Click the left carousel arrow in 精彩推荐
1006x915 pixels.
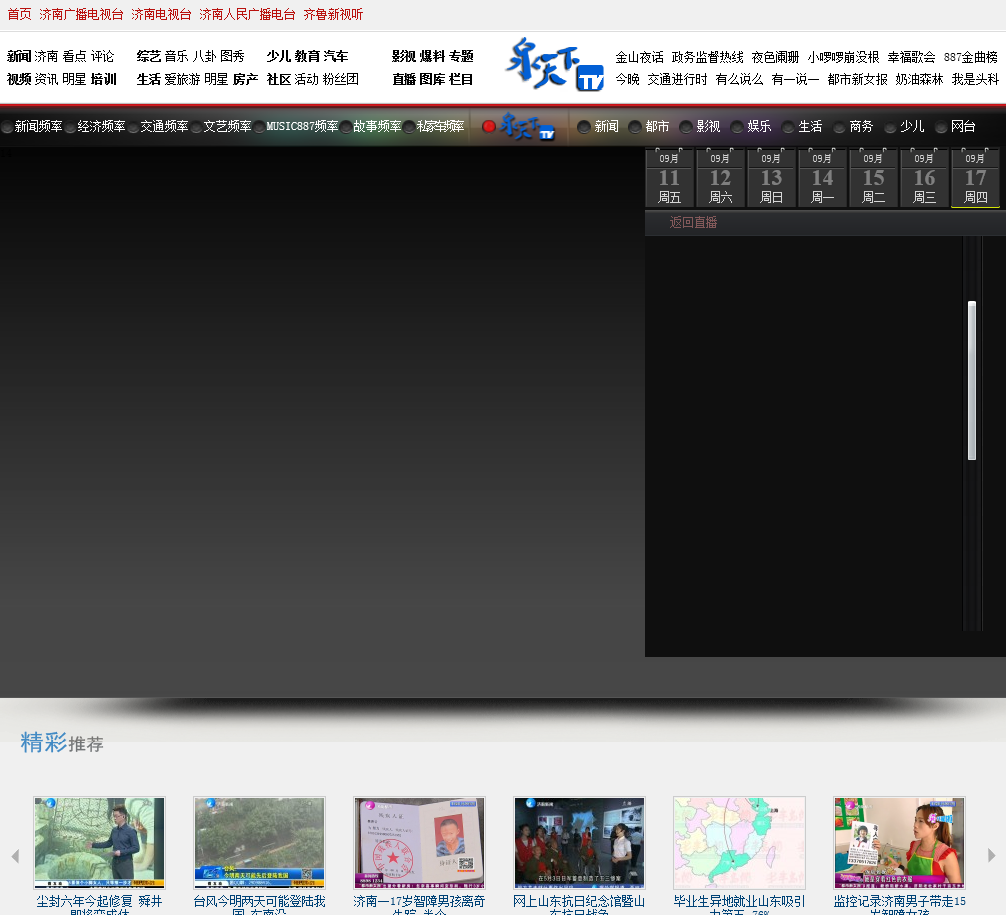[x=15, y=856]
